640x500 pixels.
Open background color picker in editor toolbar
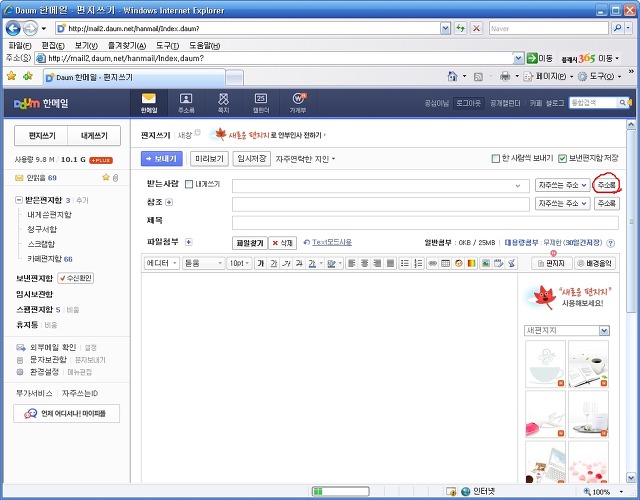pos(334,263)
